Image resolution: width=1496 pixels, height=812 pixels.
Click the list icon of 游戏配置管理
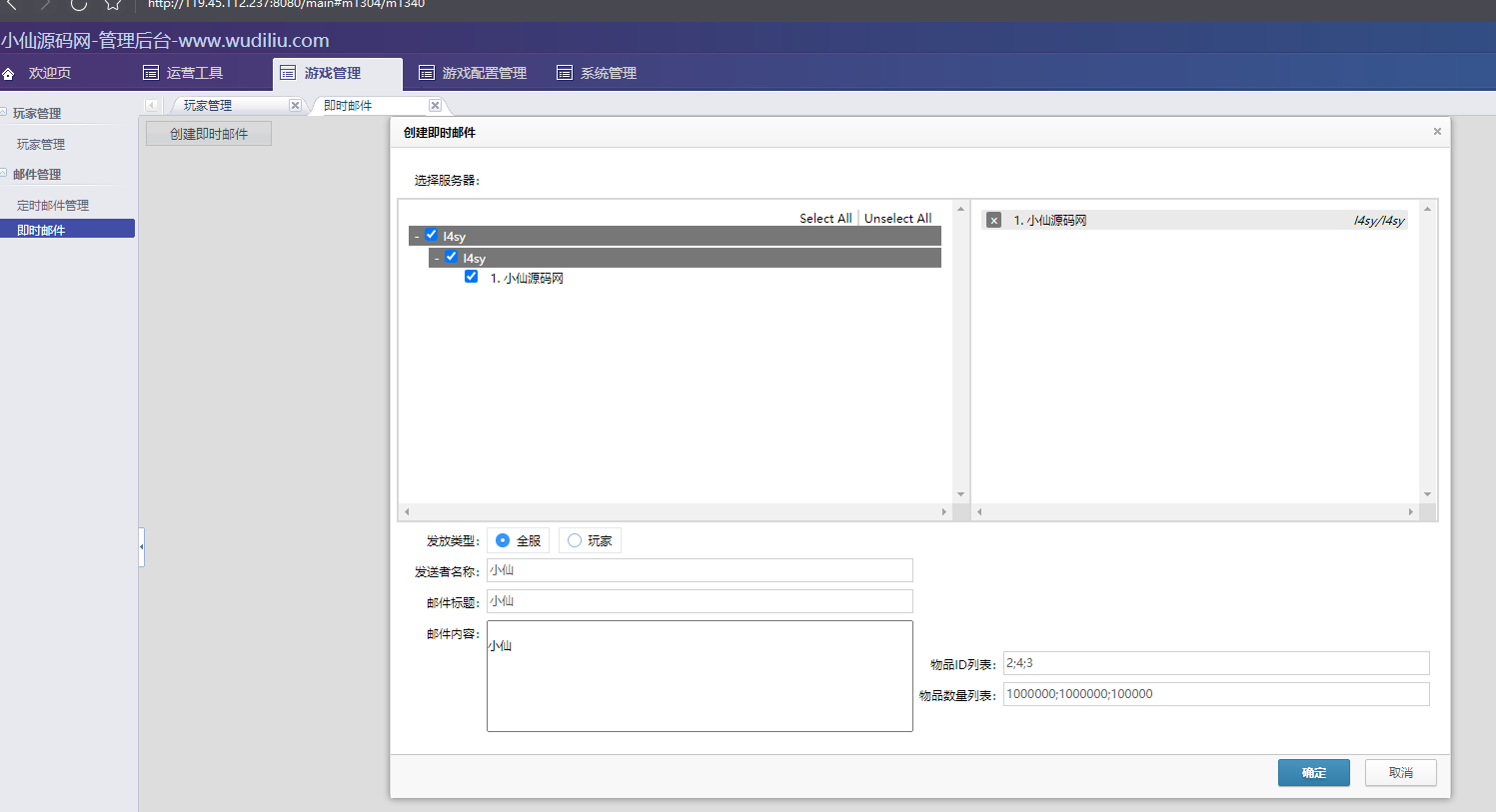point(427,73)
